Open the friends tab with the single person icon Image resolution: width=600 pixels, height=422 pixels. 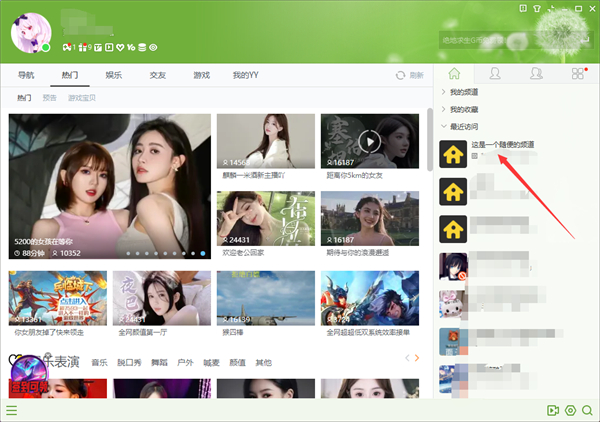point(495,73)
